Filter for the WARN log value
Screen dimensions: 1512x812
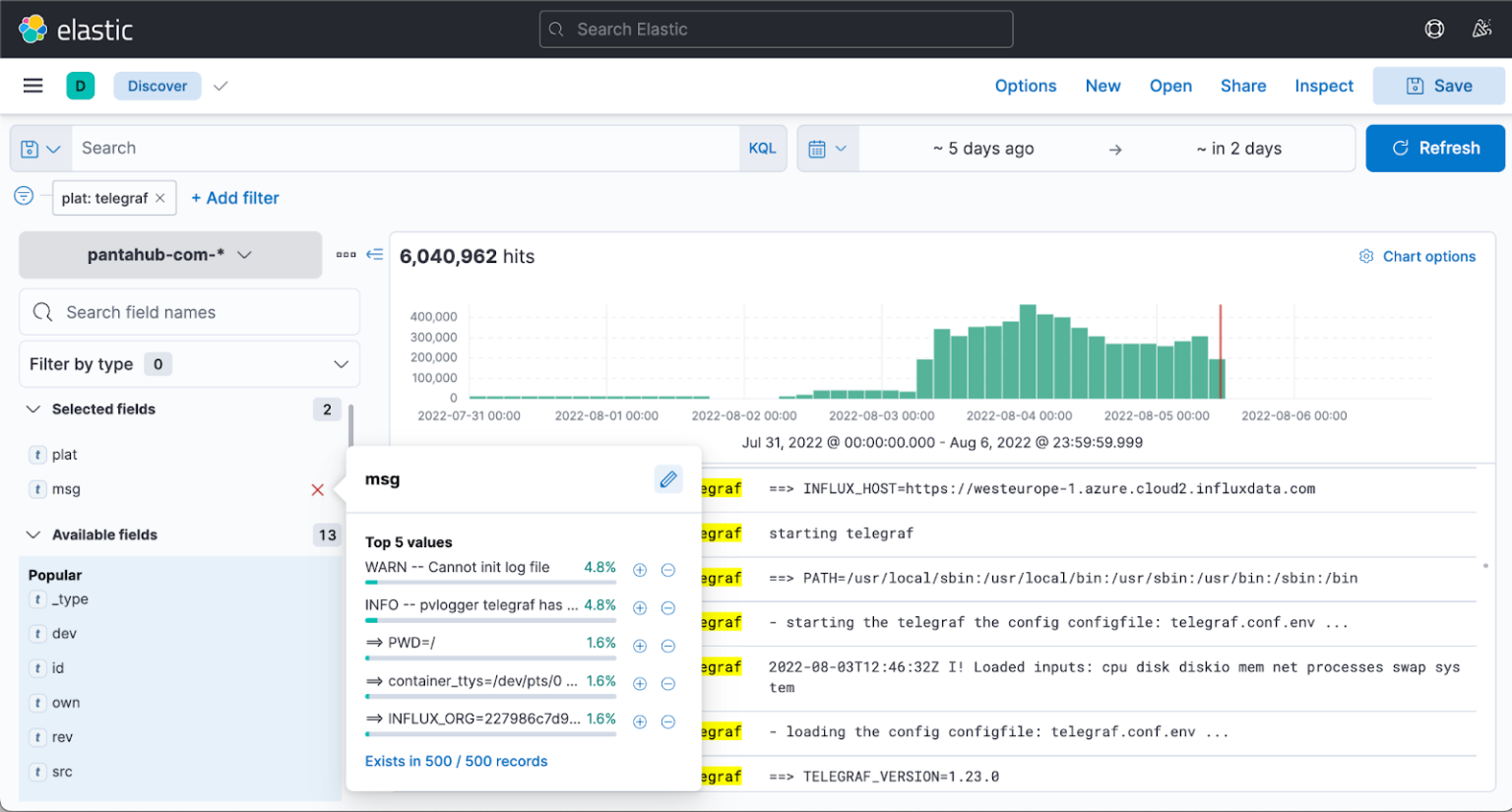[x=639, y=569]
